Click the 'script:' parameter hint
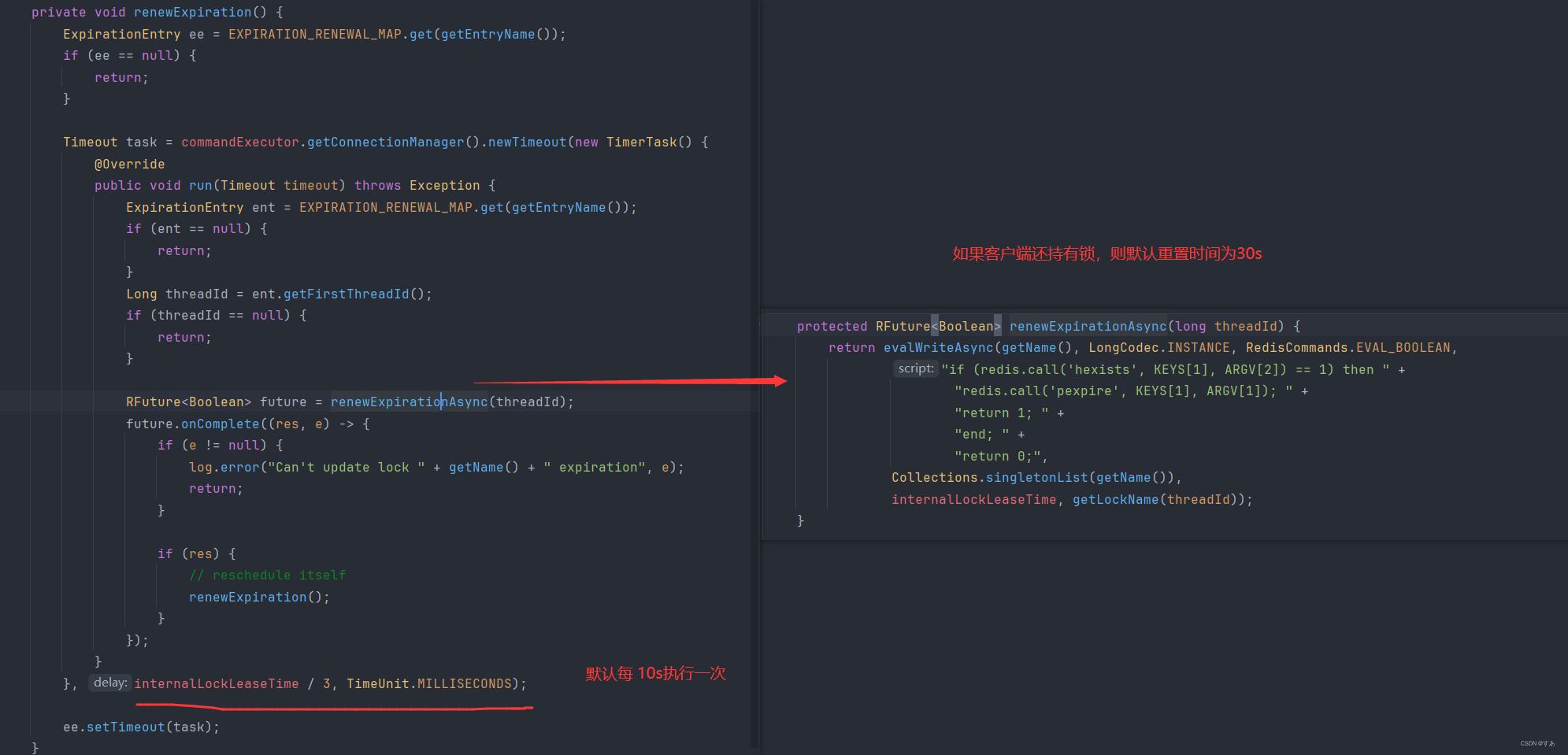Image resolution: width=1568 pixels, height=755 pixels. tap(916, 368)
